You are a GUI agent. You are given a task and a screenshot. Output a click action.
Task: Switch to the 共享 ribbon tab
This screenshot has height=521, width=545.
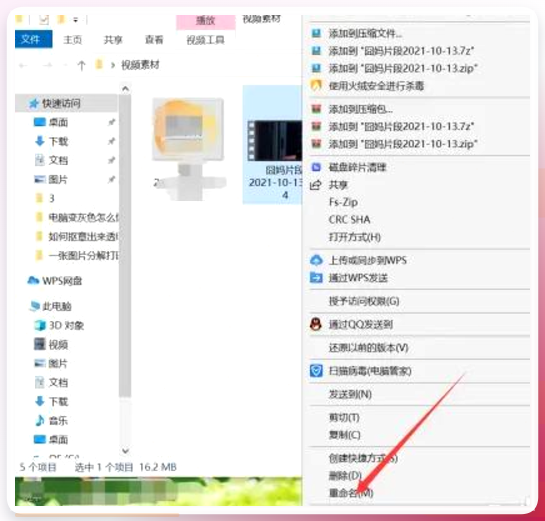[x=113, y=40]
